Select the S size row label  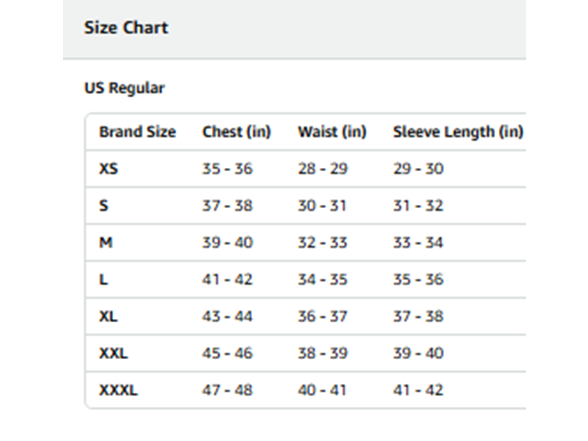(x=104, y=206)
